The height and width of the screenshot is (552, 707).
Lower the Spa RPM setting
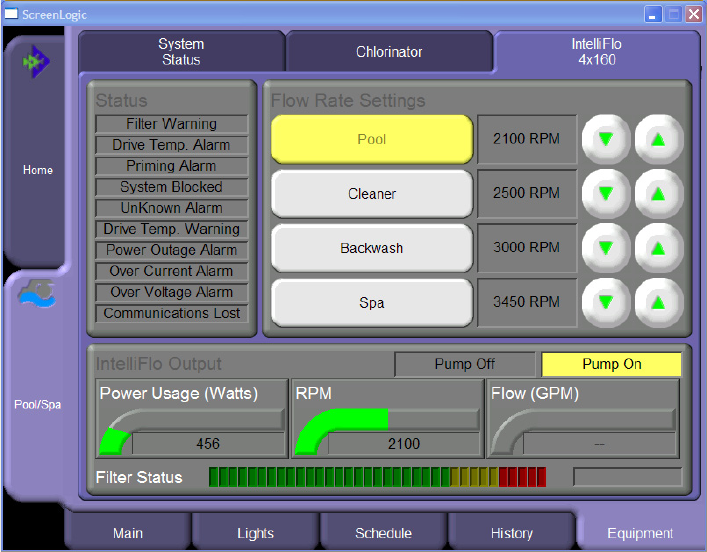click(606, 302)
